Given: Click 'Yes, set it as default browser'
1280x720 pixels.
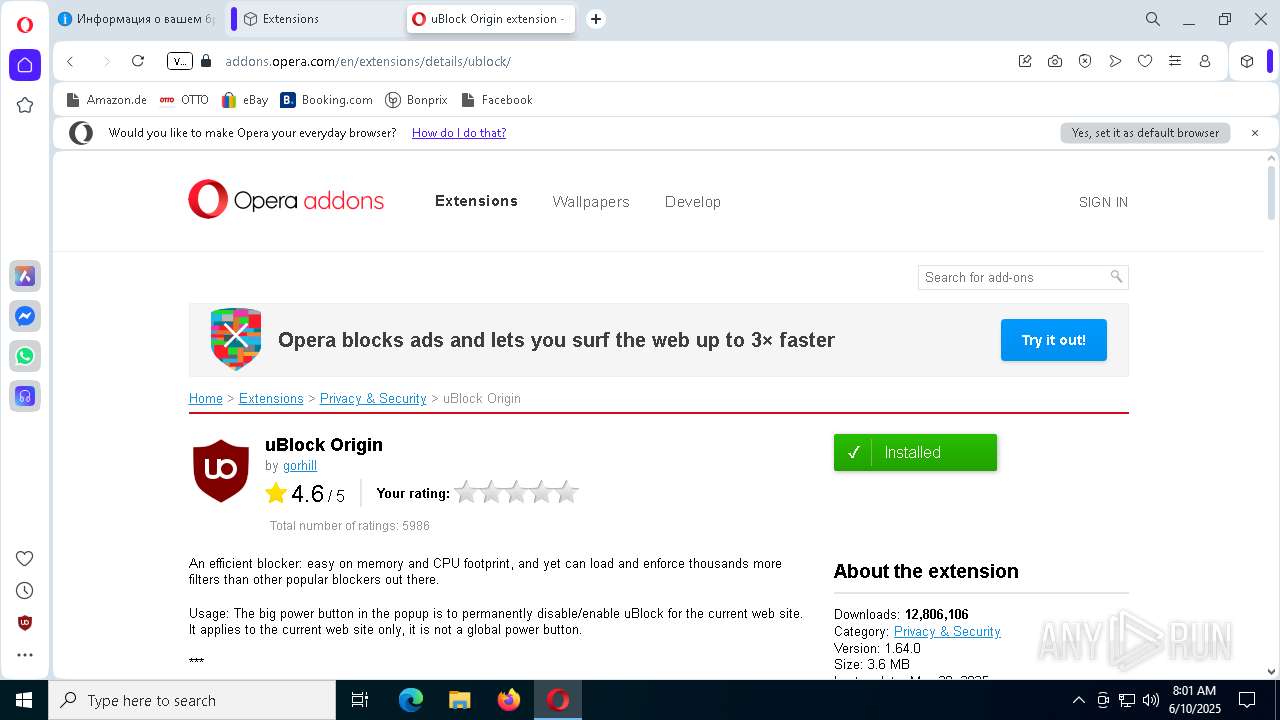Looking at the screenshot, I should pyautogui.click(x=1145, y=133).
